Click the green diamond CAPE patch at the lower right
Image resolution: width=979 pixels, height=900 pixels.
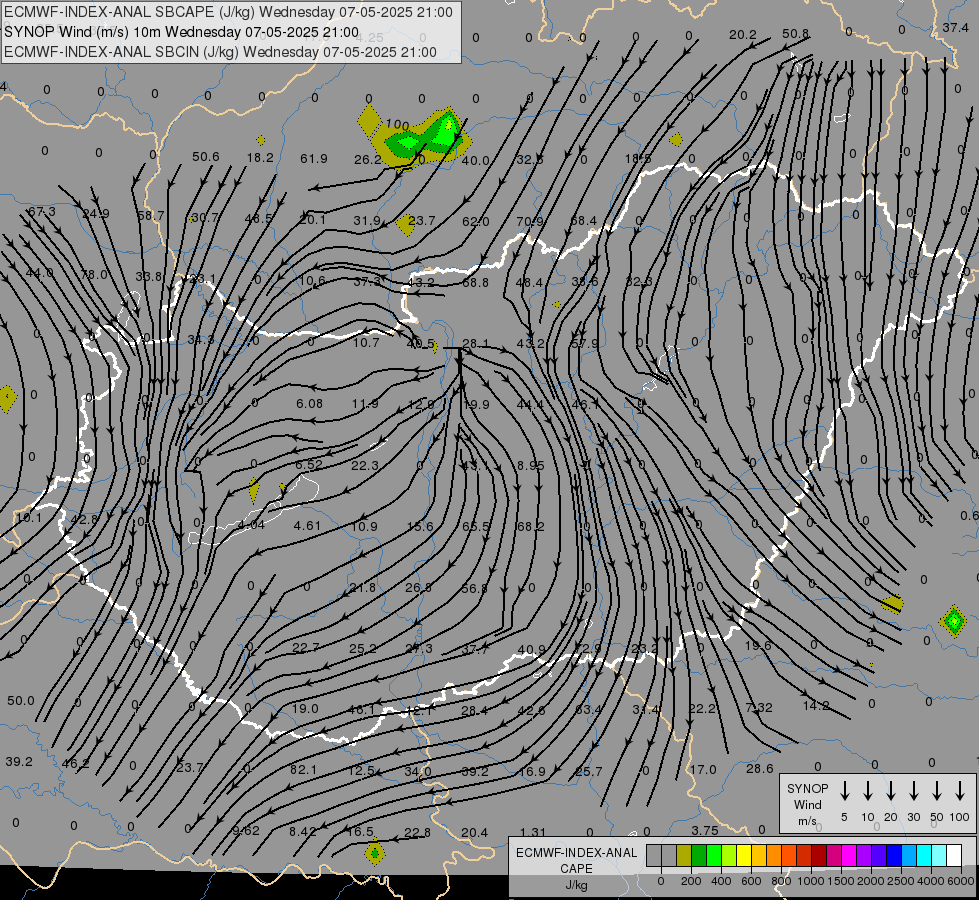[953, 621]
